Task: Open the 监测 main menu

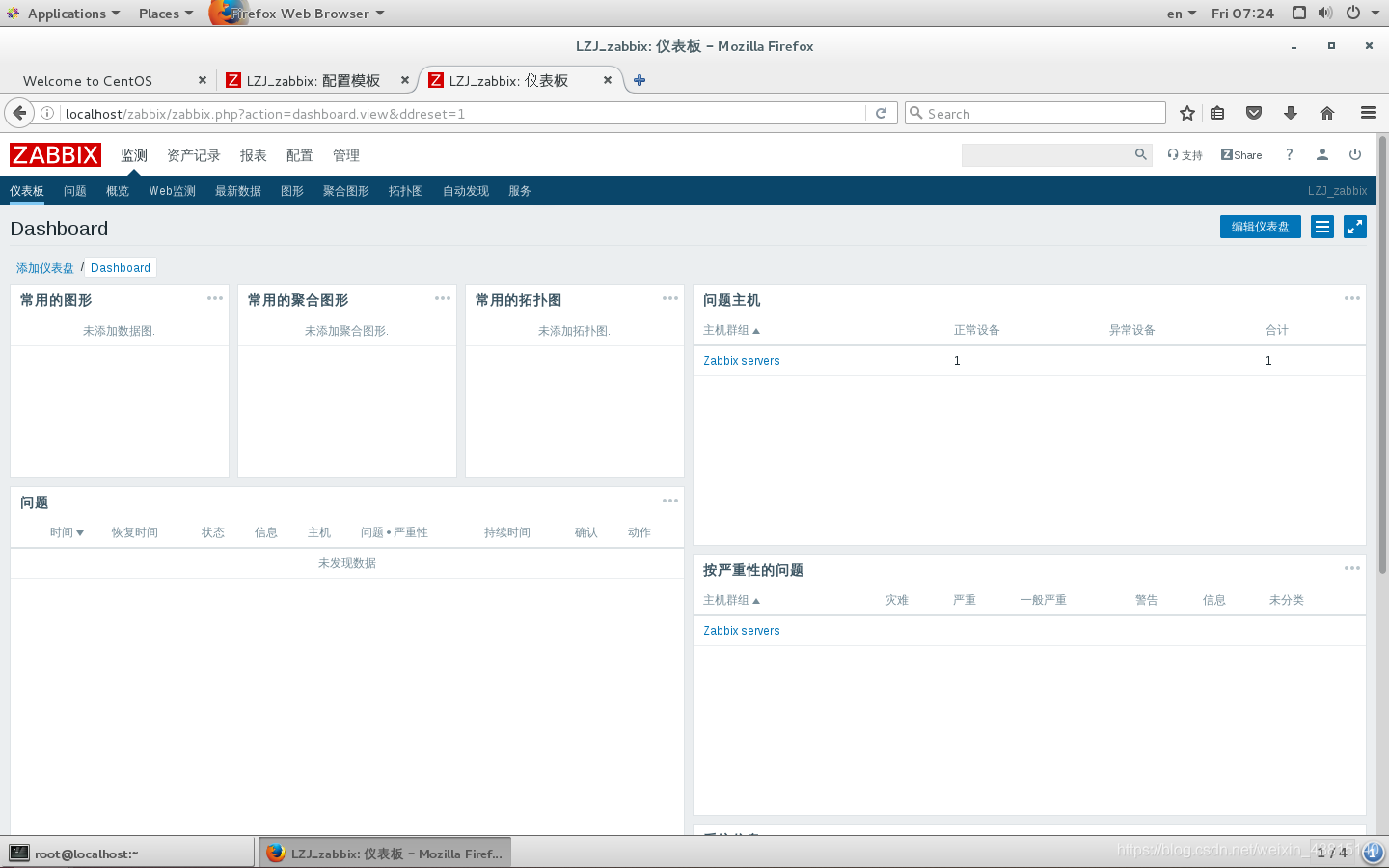Action: 134,155
